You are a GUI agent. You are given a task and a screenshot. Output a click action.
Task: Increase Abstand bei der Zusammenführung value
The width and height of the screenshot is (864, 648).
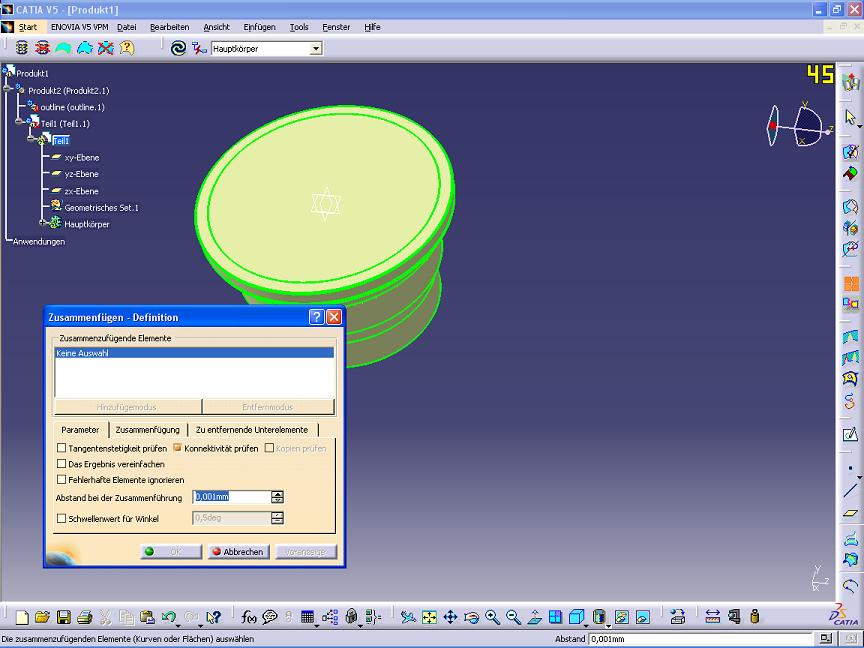click(278, 494)
